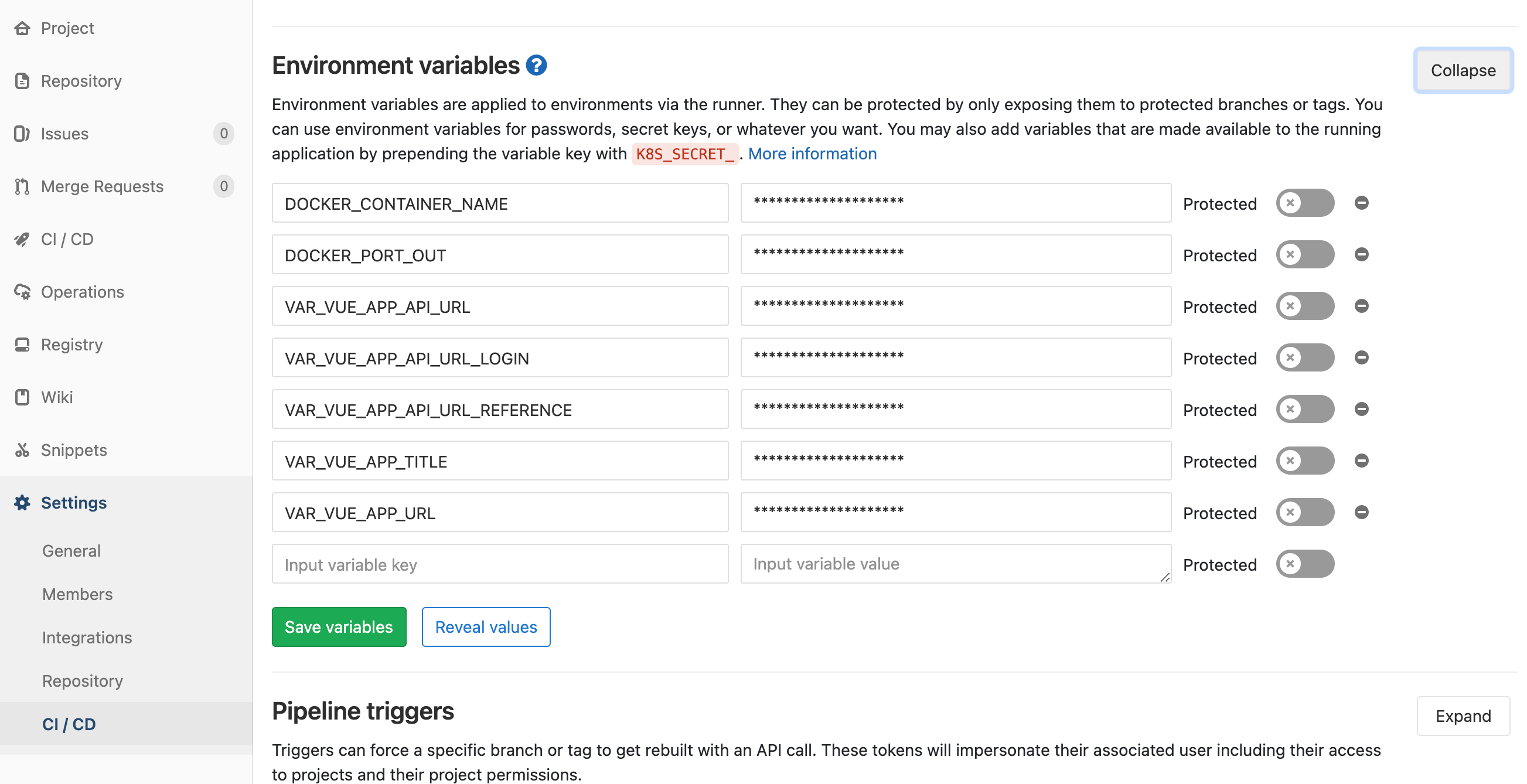This screenshot has width=1527, height=784.
Task: Open the Project section icon in sidebar
Action: tap(22, 28)
